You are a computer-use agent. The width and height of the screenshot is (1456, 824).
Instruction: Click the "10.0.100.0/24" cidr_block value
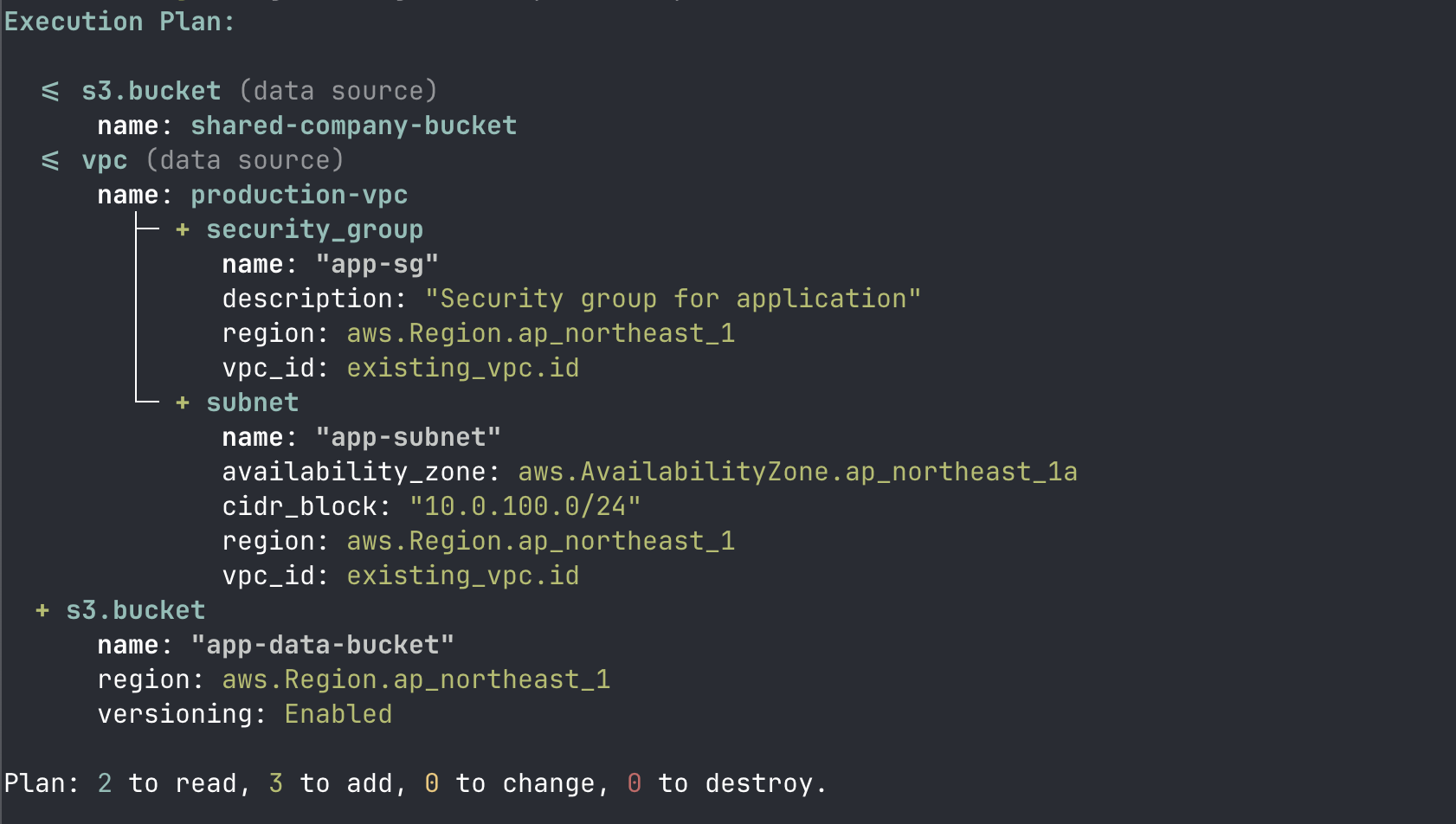[x=525, y=506]
